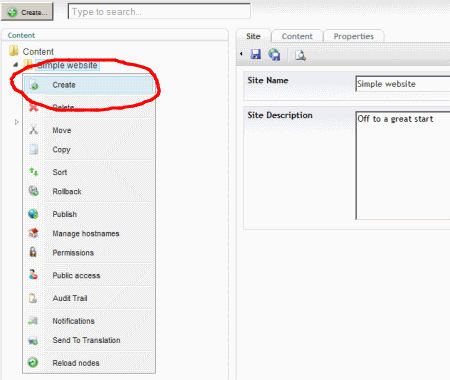Click the small toolbar collapse arrow
This screenshot has height=380, width=450.
[241, 54]
